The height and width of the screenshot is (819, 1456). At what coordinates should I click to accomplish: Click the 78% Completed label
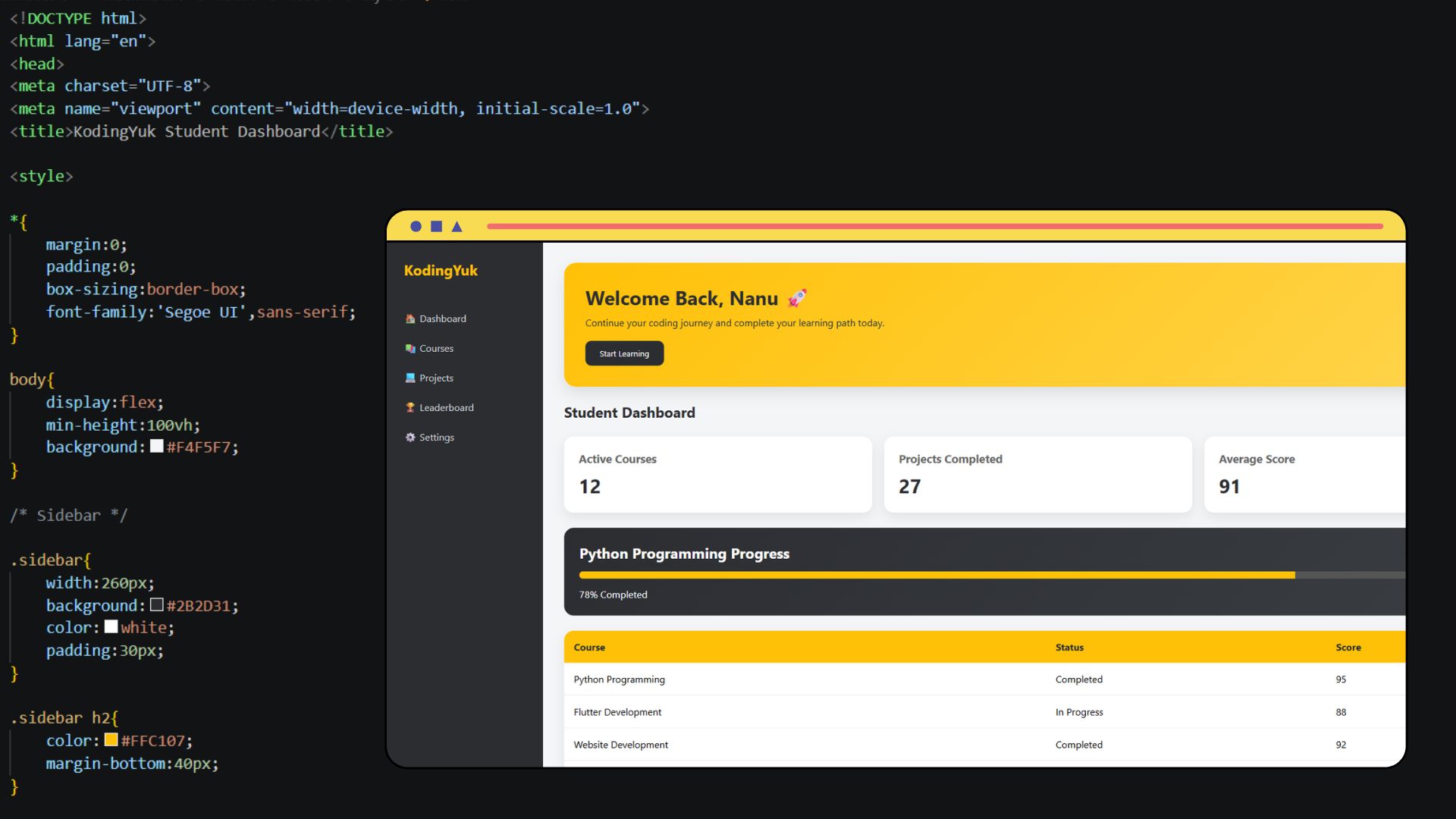click(613, 595)
